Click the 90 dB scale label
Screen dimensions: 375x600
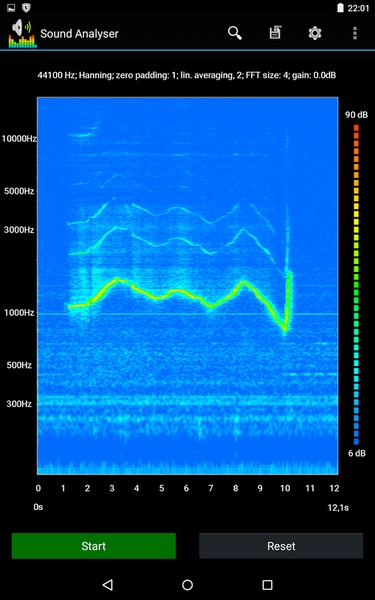[x=357, y=115]
